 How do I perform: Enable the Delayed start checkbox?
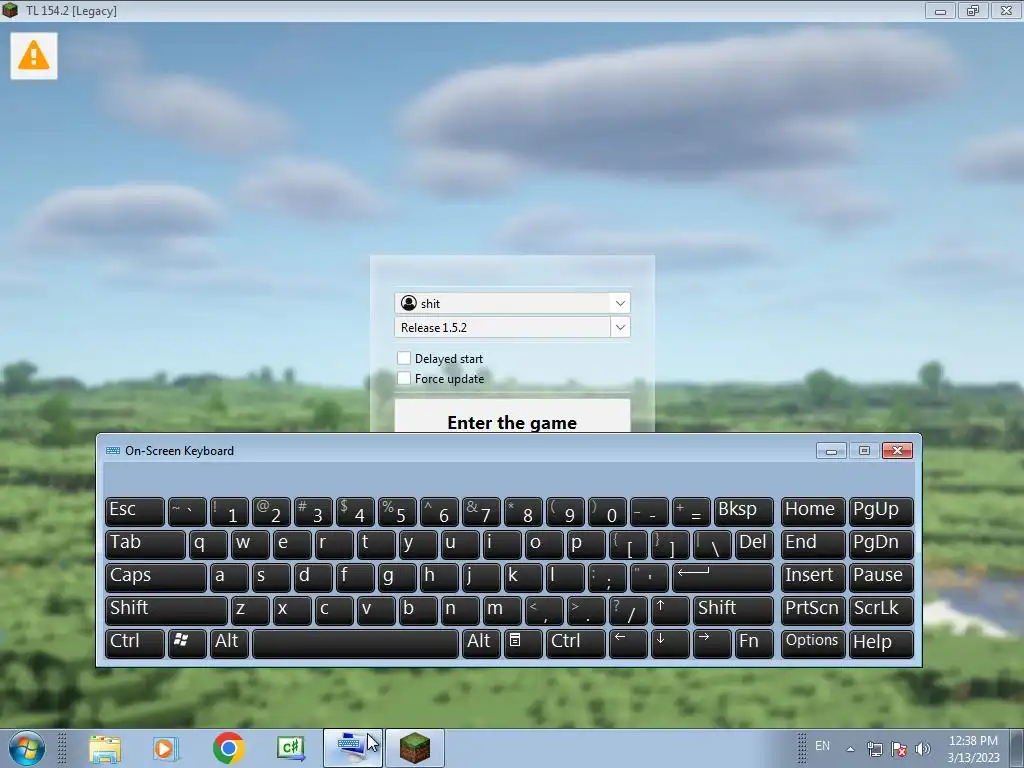(x=404, y=358)
